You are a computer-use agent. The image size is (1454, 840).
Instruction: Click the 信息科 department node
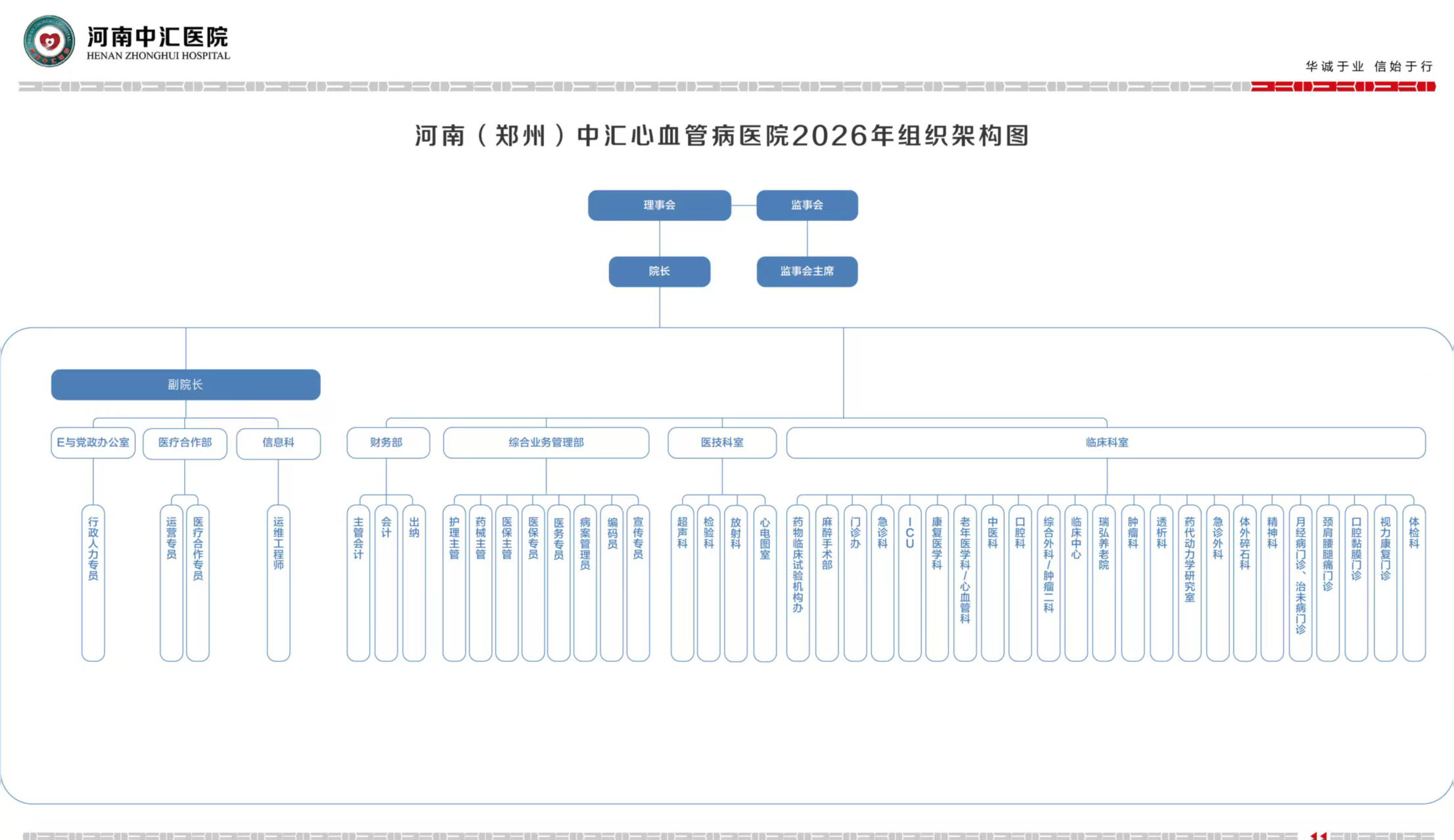pyautogui.click(x=278, y=443)
